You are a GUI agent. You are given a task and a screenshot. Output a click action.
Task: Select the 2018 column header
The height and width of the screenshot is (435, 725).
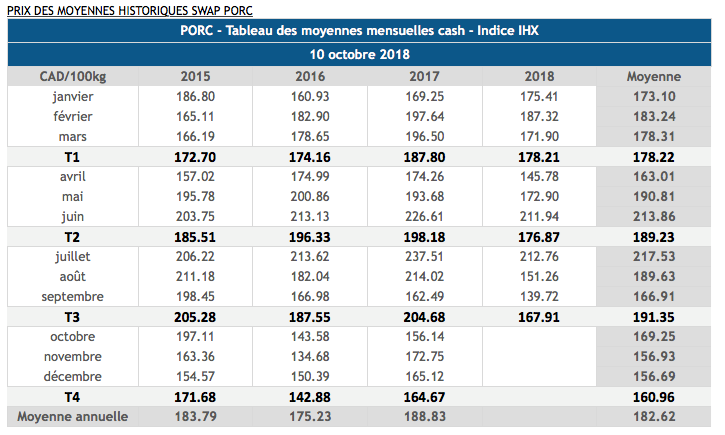point(539,76)
